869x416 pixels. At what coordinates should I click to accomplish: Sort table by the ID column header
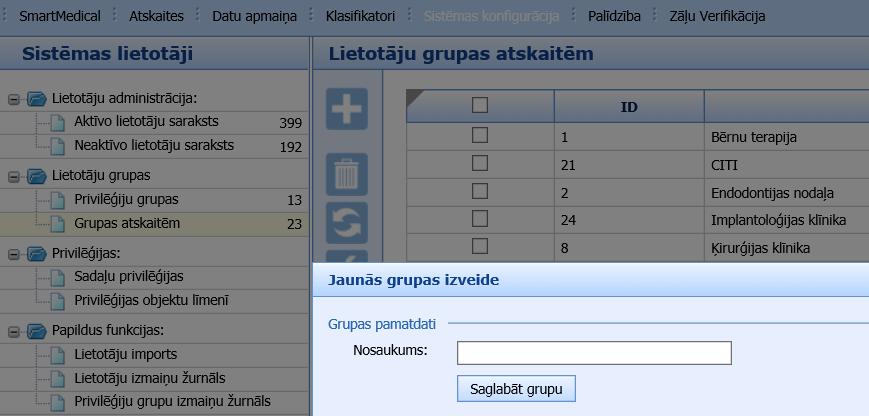629,106
